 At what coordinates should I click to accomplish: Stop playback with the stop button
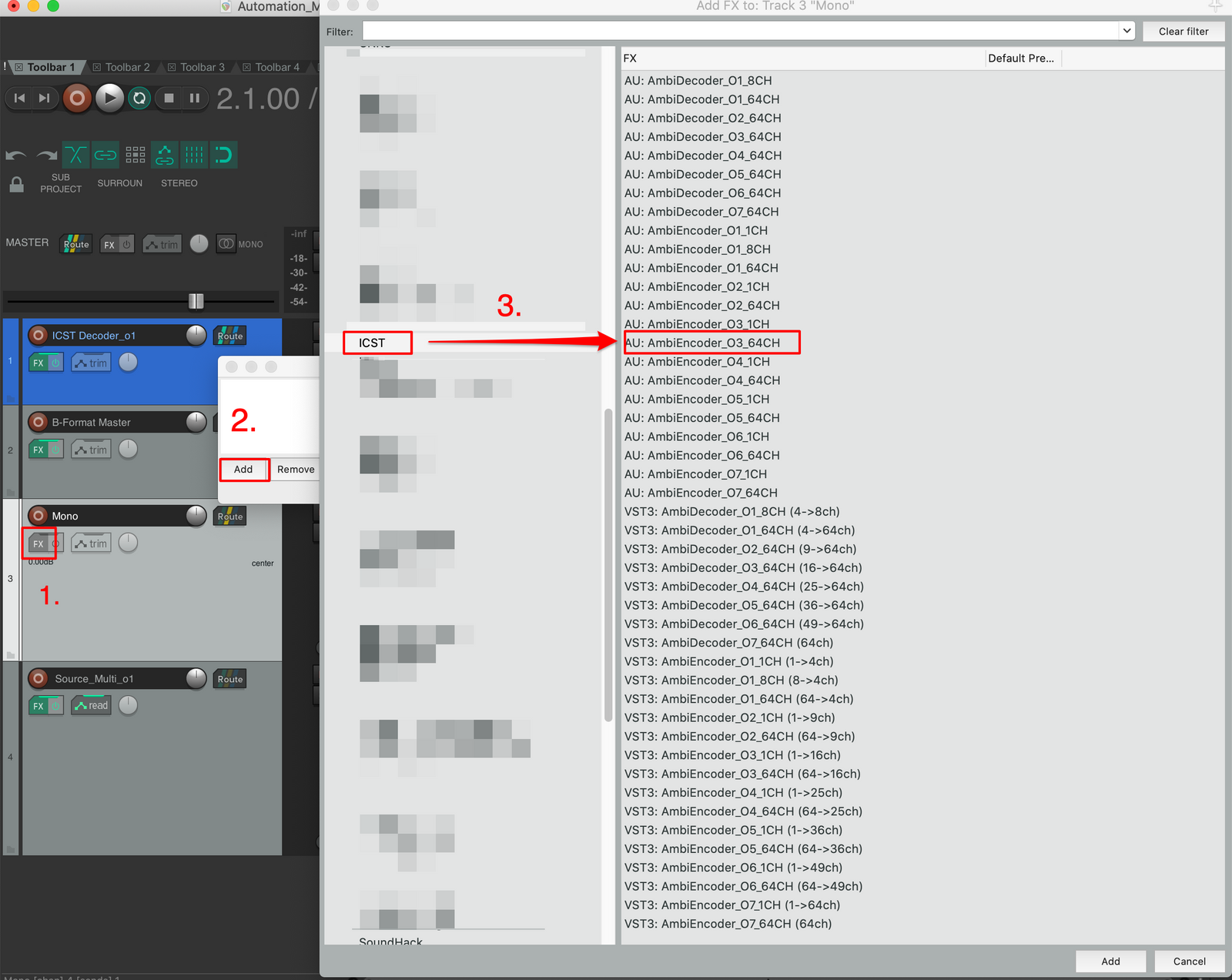[x=169, y=98]
